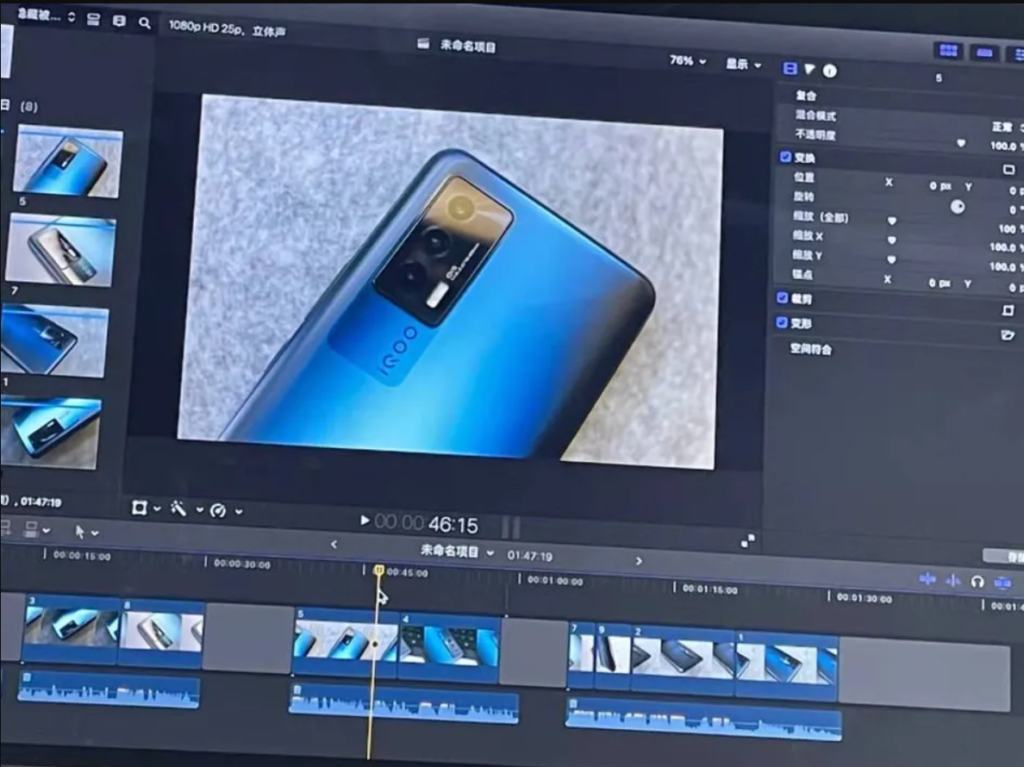Image resolution: width=1024 pixels, height=767 pixels.
Task: Open the 未命名项目 timeline project dropdown
Action: (x=456, y=551)
